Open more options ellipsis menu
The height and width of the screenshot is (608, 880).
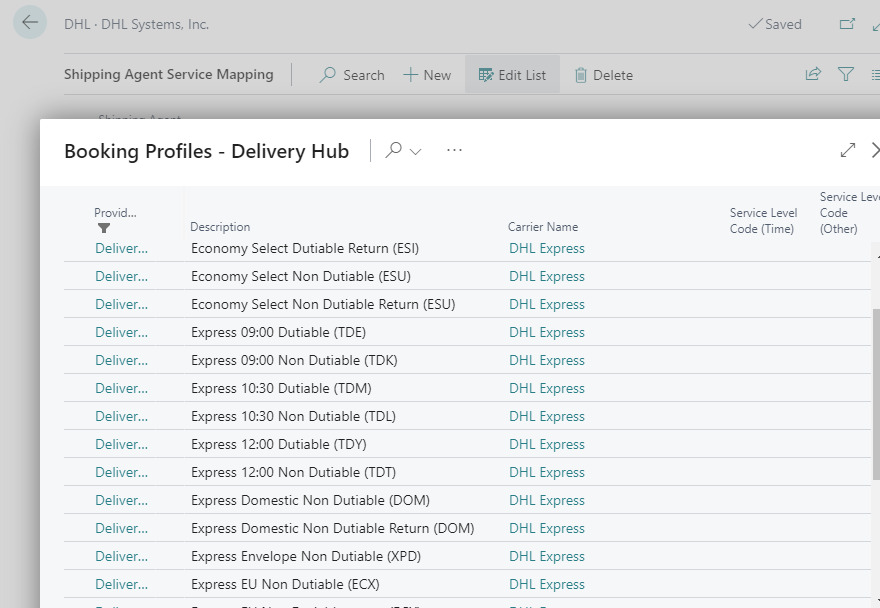click(454, 150)
